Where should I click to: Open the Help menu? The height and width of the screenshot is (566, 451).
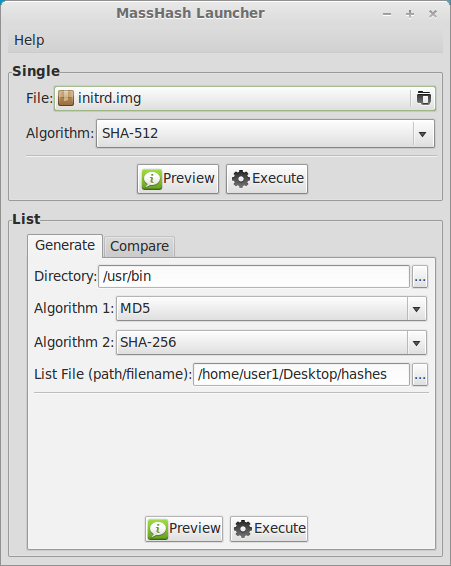pos(29,40)
